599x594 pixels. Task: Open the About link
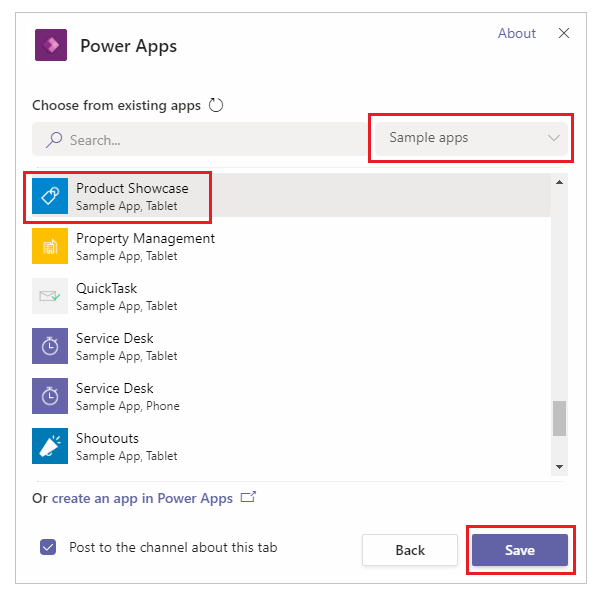pyautogui.click(x=516, y=33)
